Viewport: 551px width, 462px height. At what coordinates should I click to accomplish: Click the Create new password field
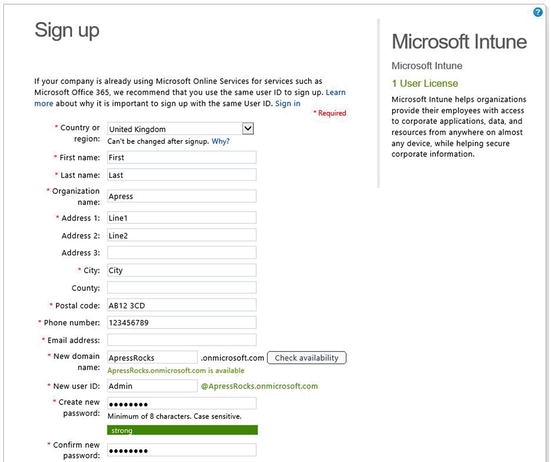point(182,403)
